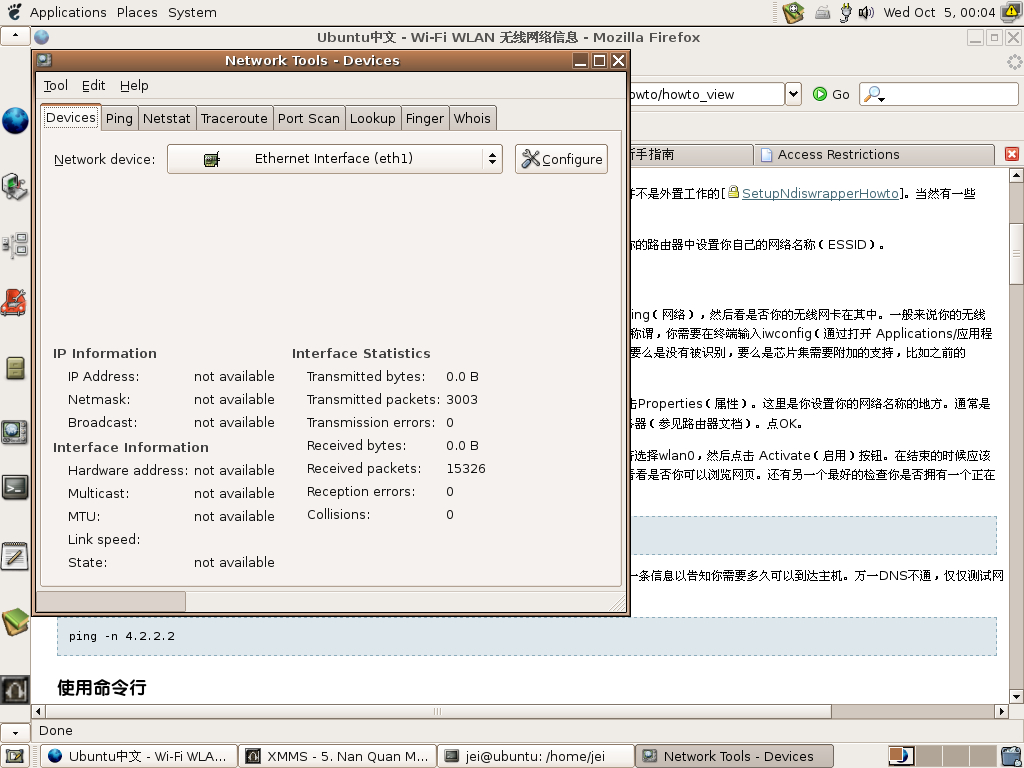Viewport: 1024px width, 768px height.
Task: Switch to the Netstat tab
Action: (167, 118)
